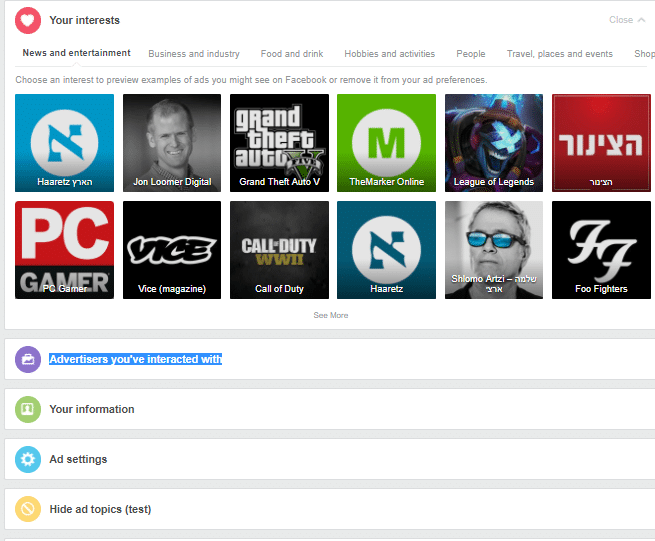Select the Haaretz הארץ interest tile
This screenshot has width=655, height=541.
64,143
